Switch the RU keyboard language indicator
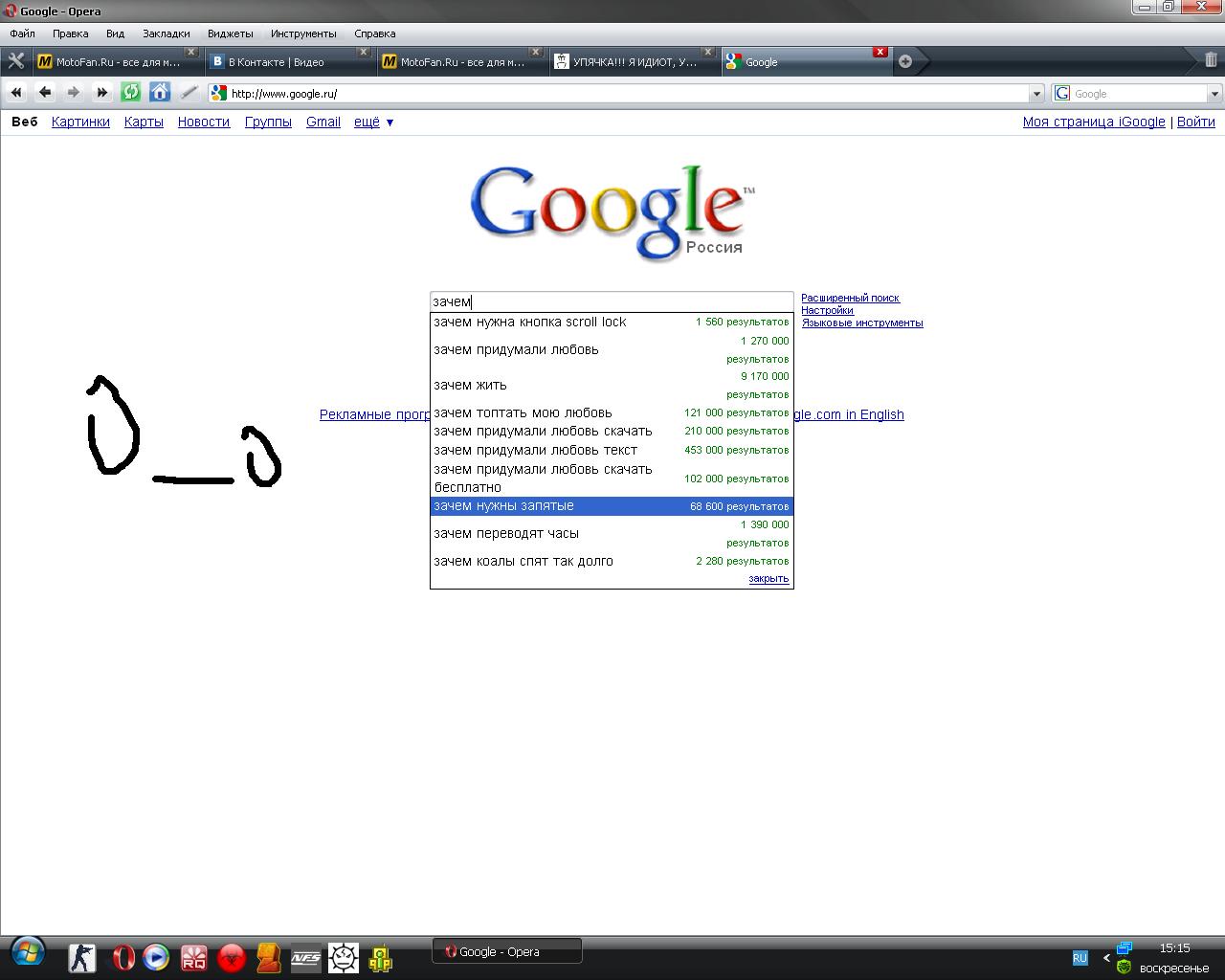Image resolution: width=1225 pixels, height=980 pixels. [1080, 958]
